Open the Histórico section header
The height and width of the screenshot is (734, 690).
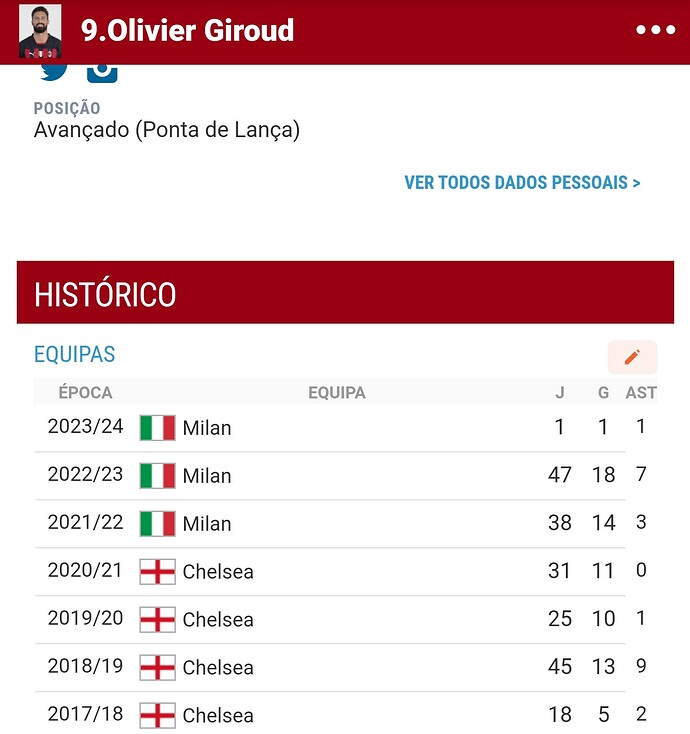pyautogui.click(x=345, y=293)
